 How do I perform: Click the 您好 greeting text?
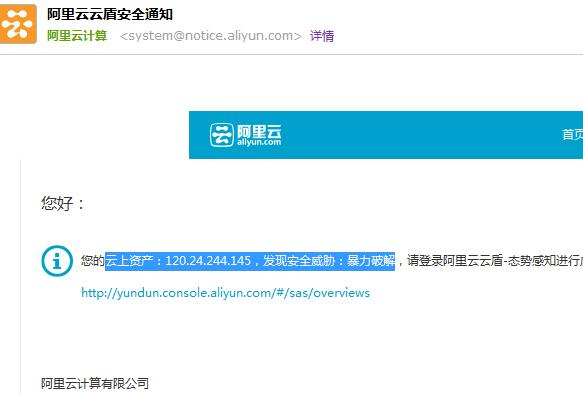tap(63, 204)
